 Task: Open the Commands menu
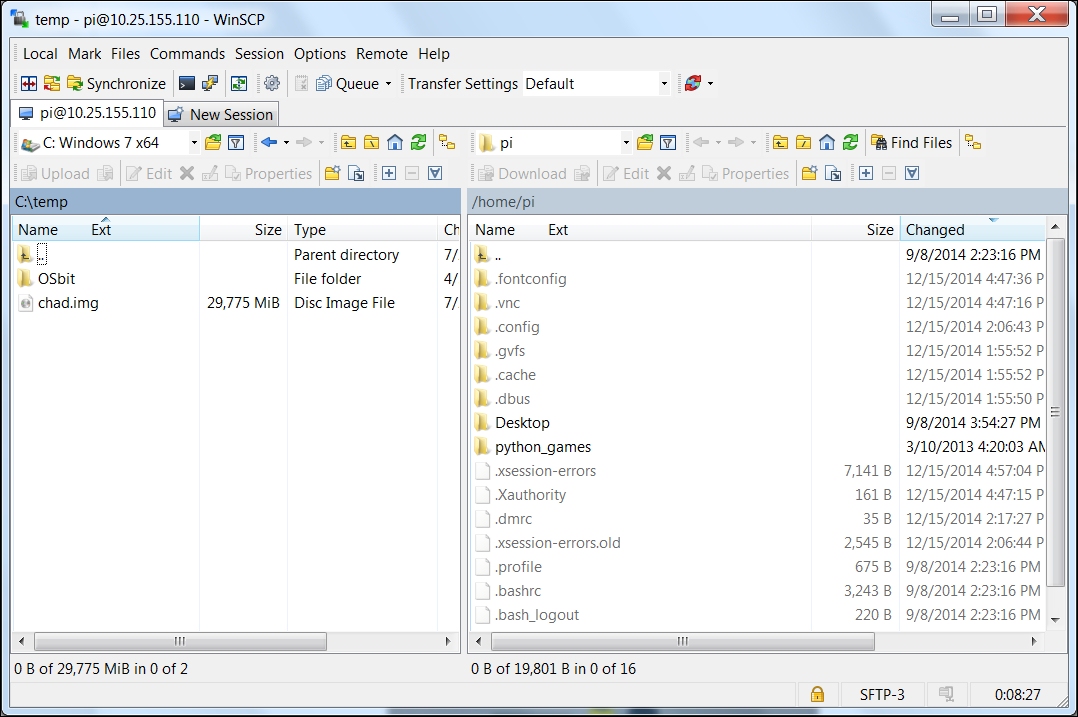click(187, 54)
